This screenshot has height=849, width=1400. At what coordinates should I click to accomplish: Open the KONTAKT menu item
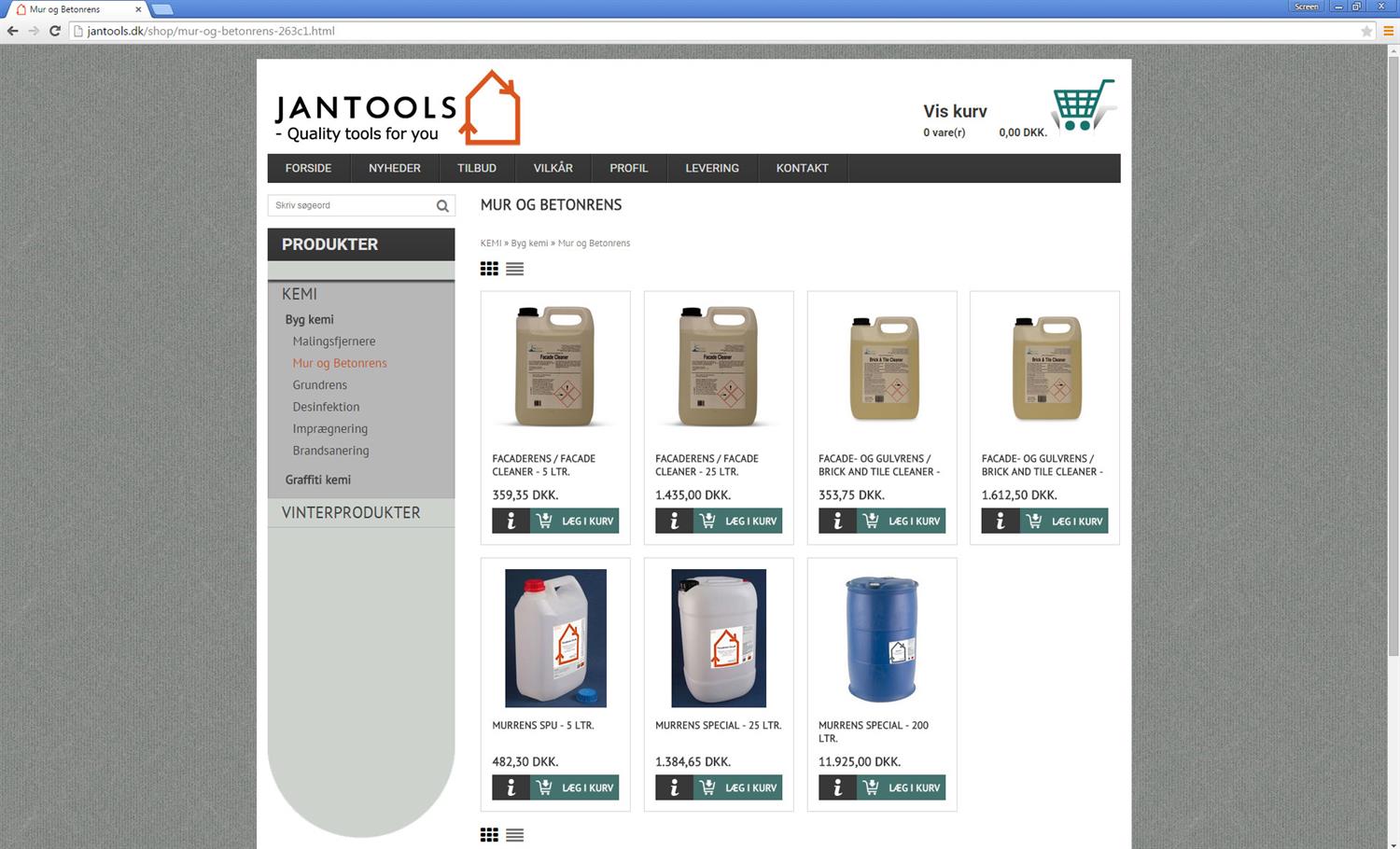tap(803, 168)
